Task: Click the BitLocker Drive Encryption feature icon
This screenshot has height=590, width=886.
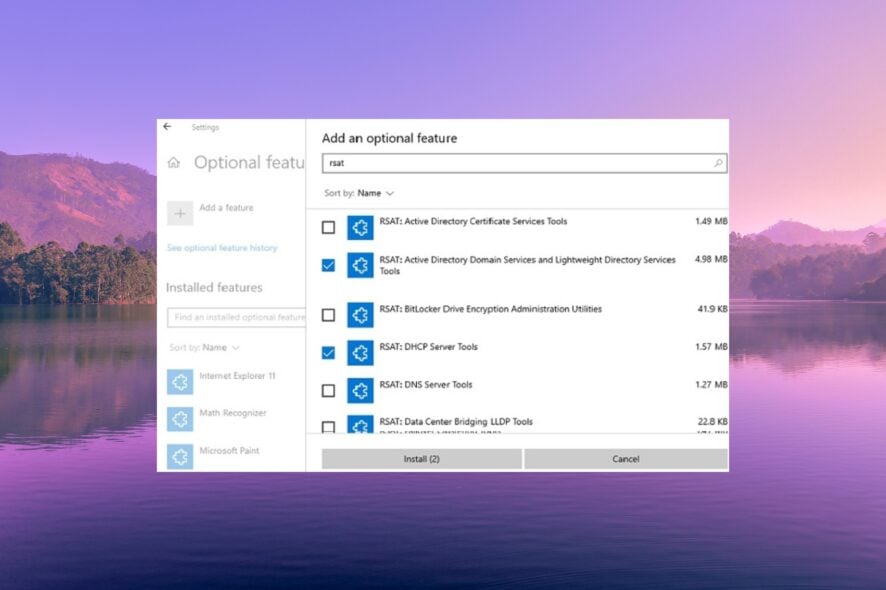Action: point(361,315)
